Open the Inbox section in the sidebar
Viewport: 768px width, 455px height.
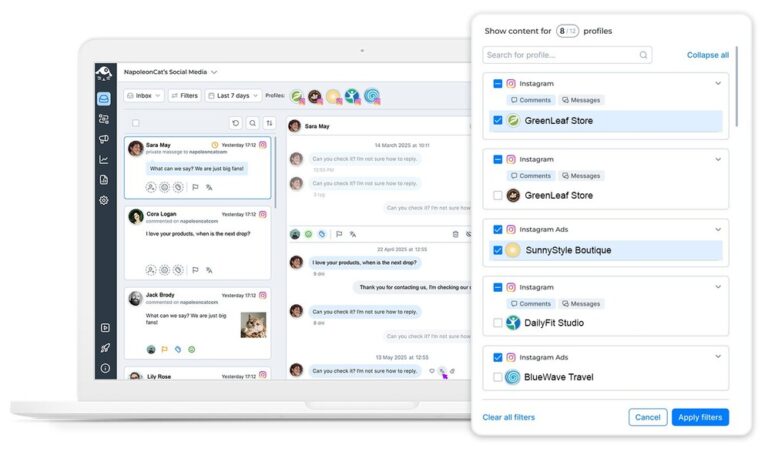pyautogui.click(x=104, y=99)
